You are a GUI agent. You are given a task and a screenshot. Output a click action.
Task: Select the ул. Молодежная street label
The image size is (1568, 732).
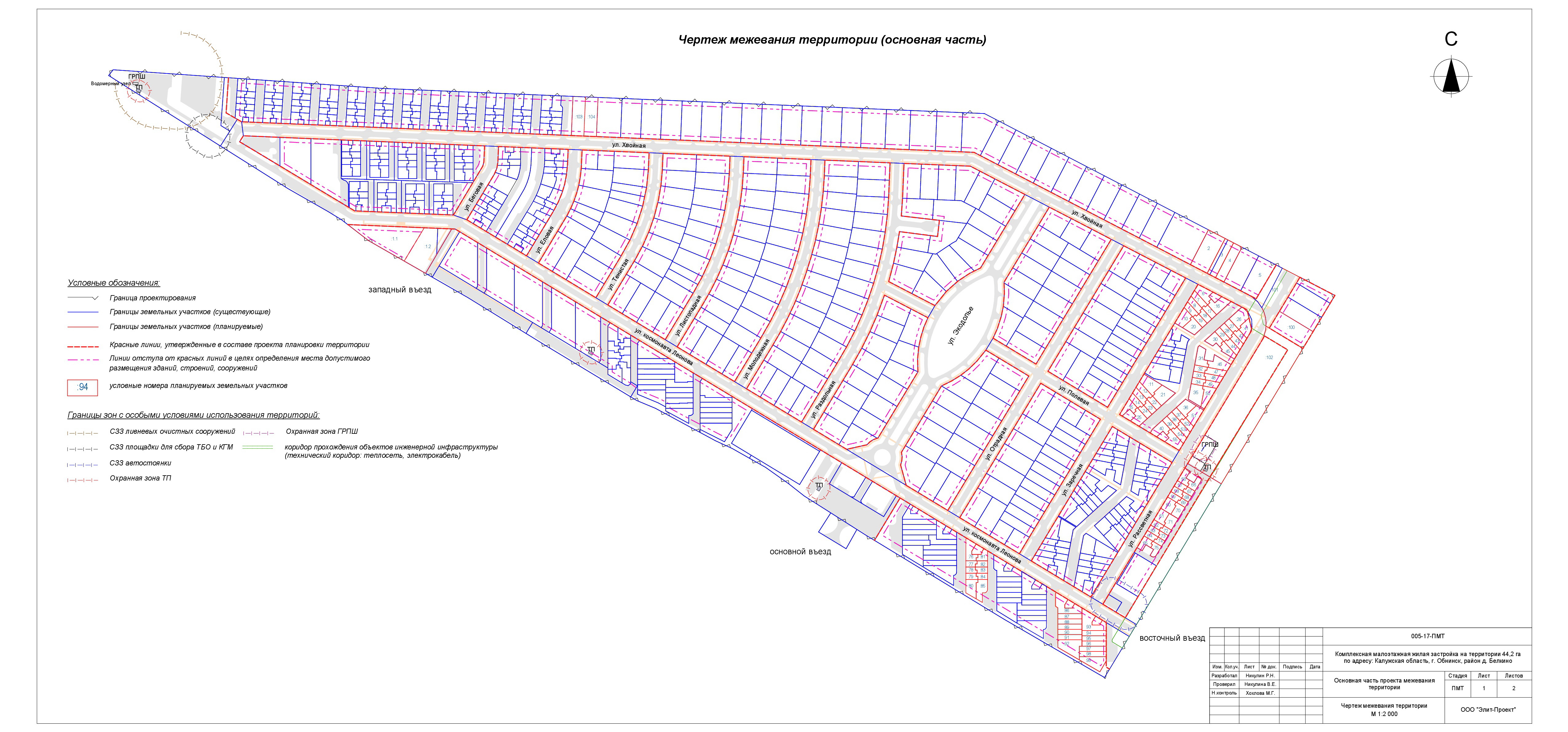[x=757, y=360]
